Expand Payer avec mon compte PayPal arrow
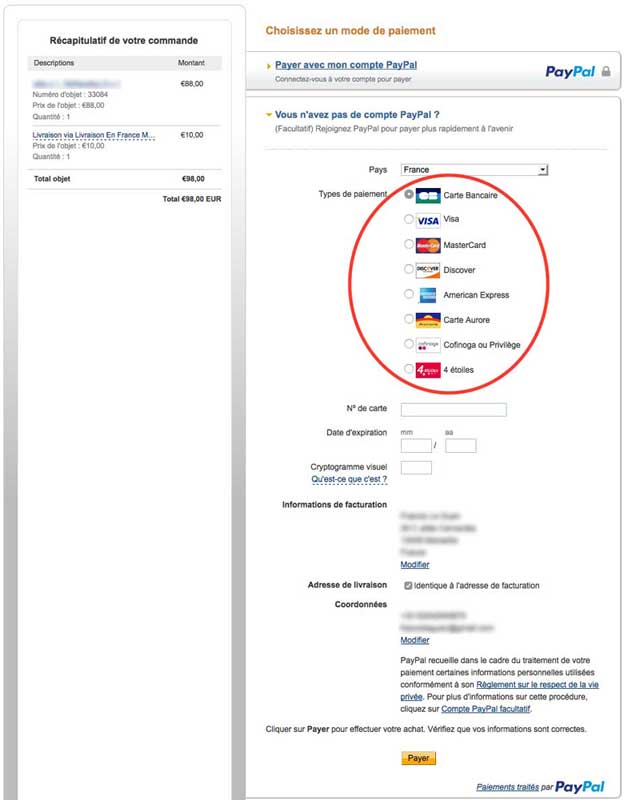 pyautogui.click(x=269, y=66)
